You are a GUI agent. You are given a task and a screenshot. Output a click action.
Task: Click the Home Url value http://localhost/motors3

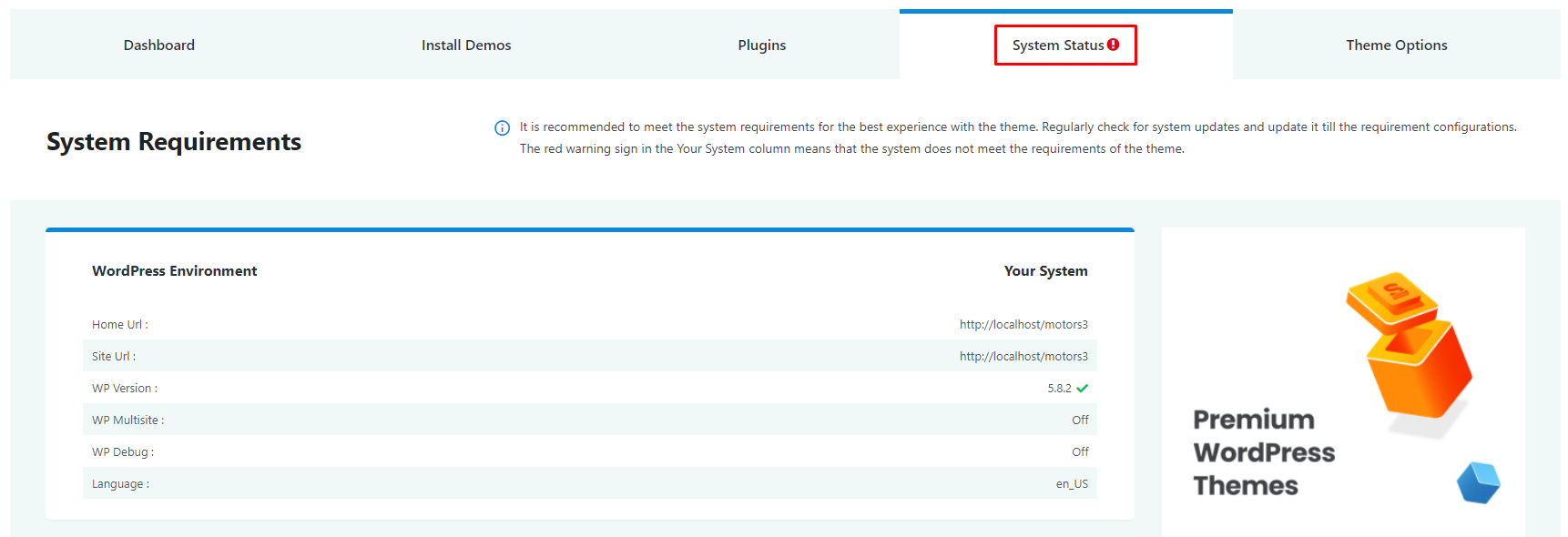click(1023, 324)
